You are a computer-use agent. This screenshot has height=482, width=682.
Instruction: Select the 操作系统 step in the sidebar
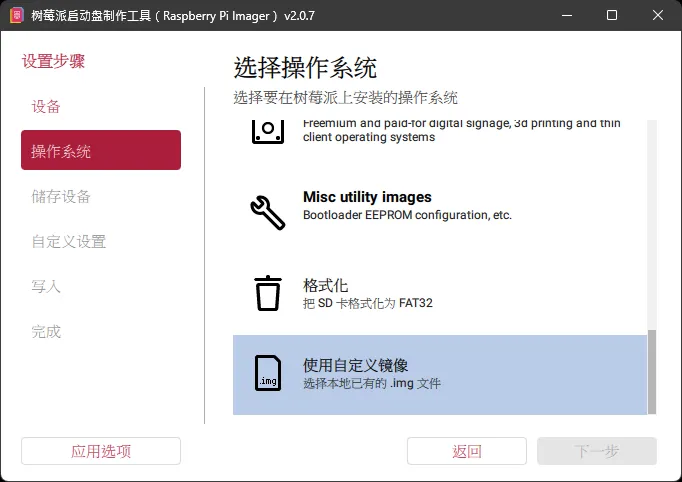point(101,150)
